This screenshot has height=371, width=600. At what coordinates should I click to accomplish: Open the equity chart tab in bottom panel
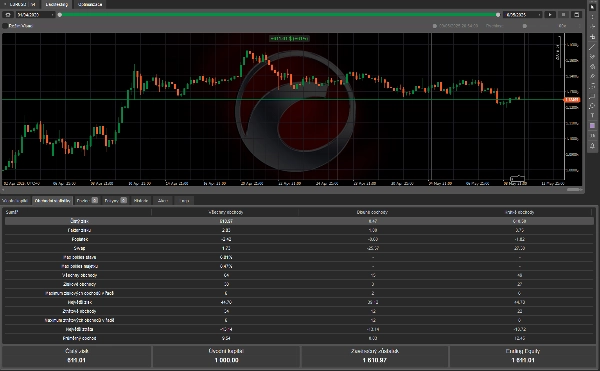(x=15, y=200)
